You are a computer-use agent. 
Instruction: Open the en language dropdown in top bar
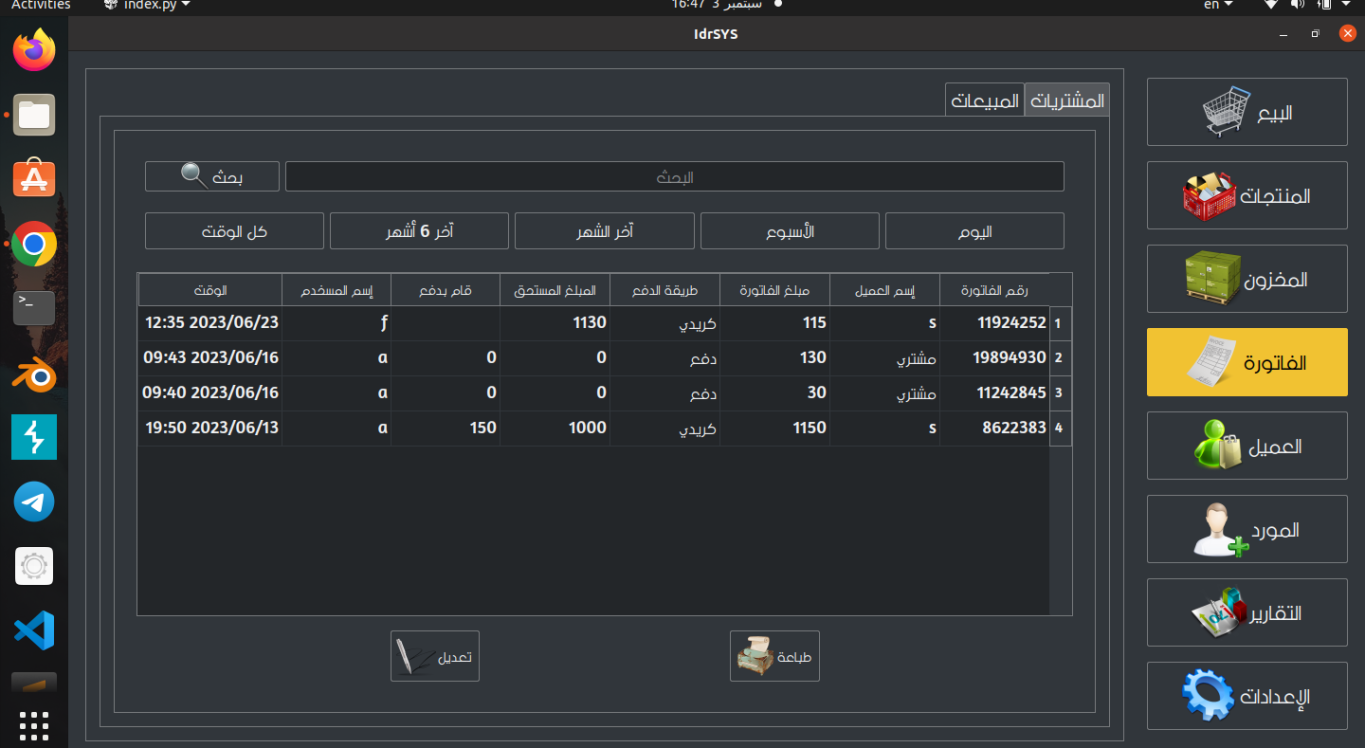[x=1217, y=5]
